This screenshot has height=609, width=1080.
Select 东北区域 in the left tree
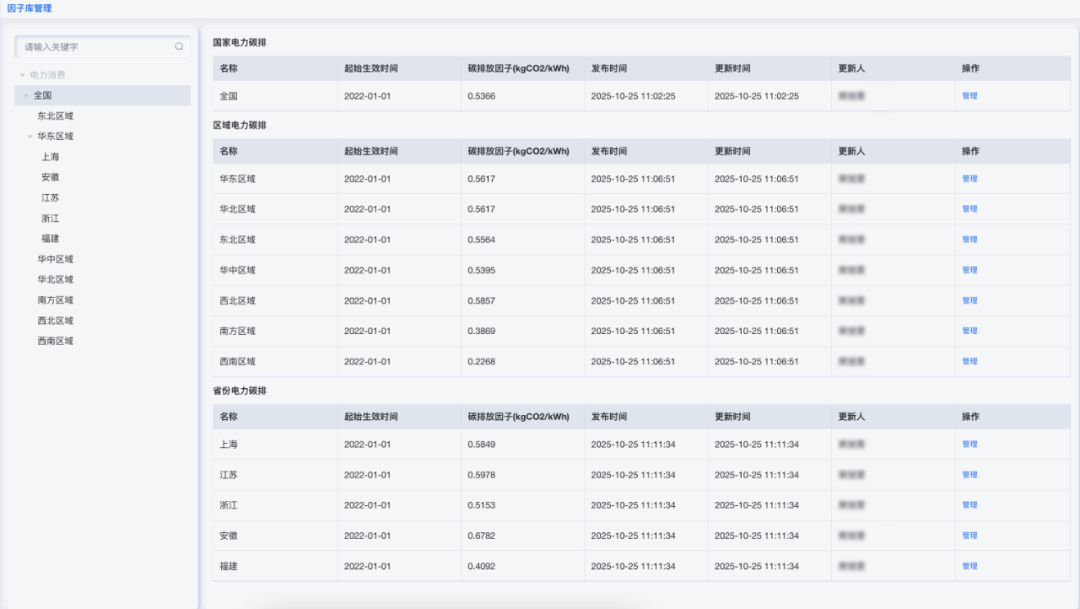coord(55,116)
